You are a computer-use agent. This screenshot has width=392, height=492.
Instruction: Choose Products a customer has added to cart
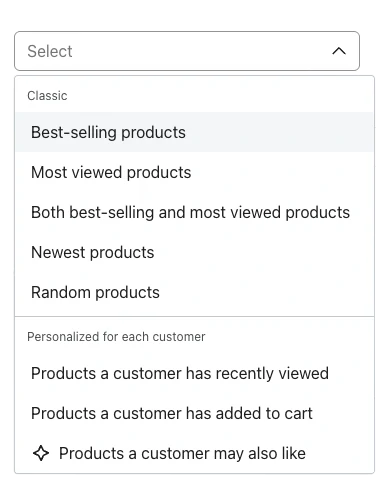tap(195, 413)
